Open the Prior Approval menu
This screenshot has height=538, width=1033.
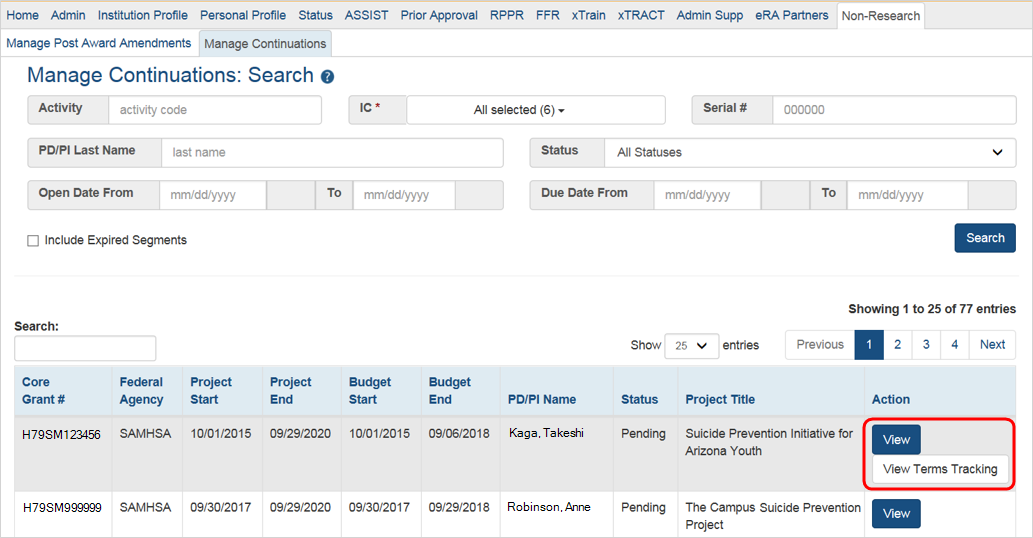[439, 15]
